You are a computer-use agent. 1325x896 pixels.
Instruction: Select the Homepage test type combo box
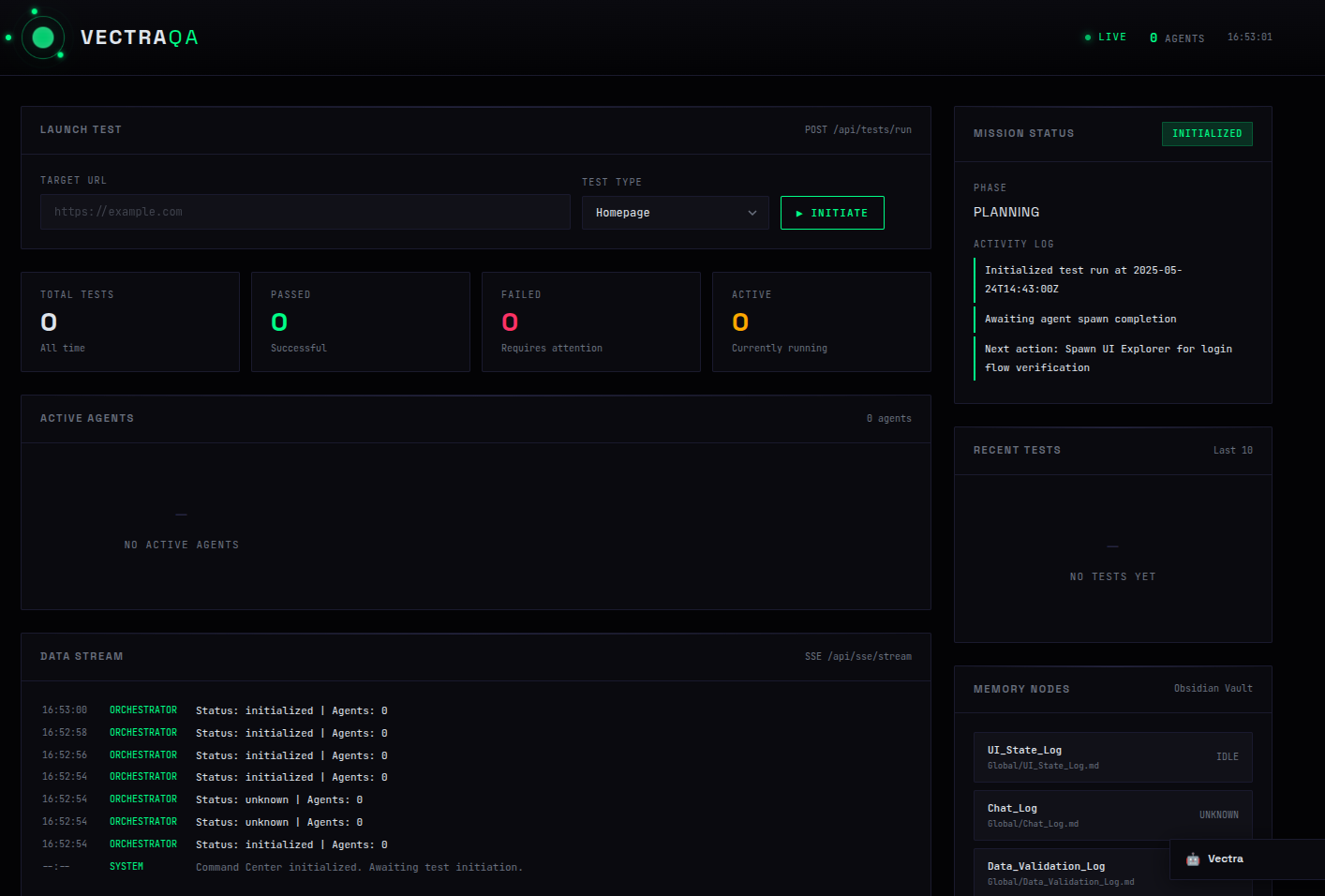tap(676, 213)
